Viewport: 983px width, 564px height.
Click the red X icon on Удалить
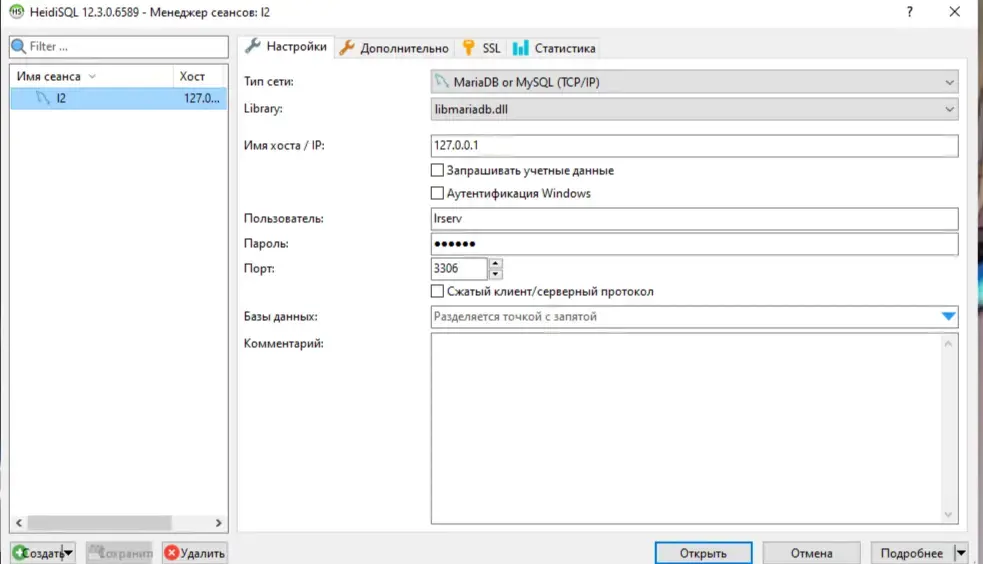171,553
